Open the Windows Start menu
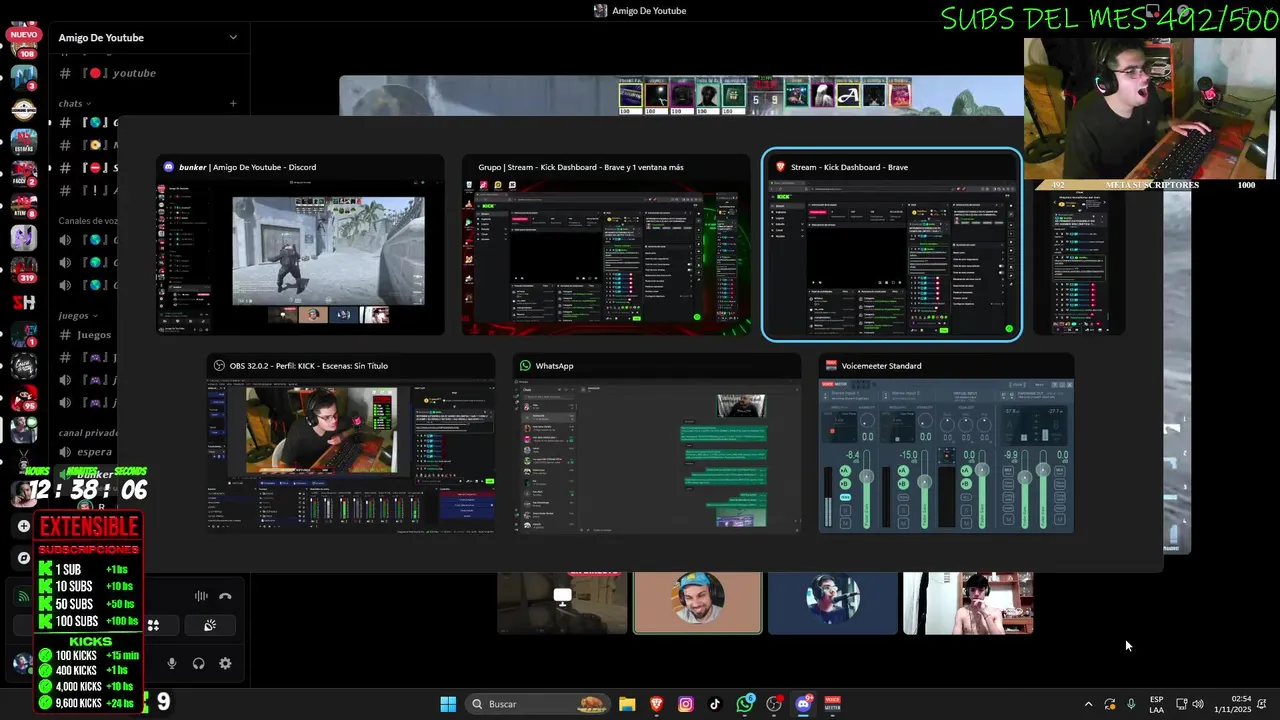The image size is (1280, 720). [448, 704]
